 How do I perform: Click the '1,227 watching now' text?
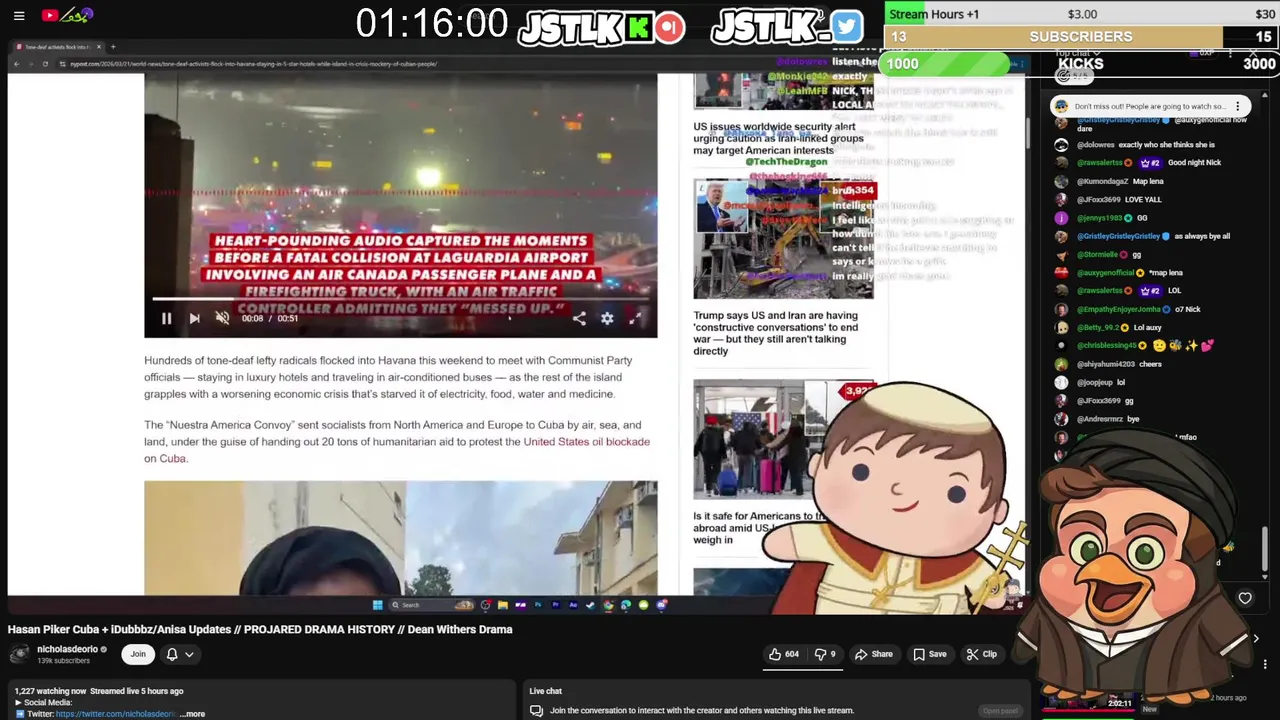[50, 691]
